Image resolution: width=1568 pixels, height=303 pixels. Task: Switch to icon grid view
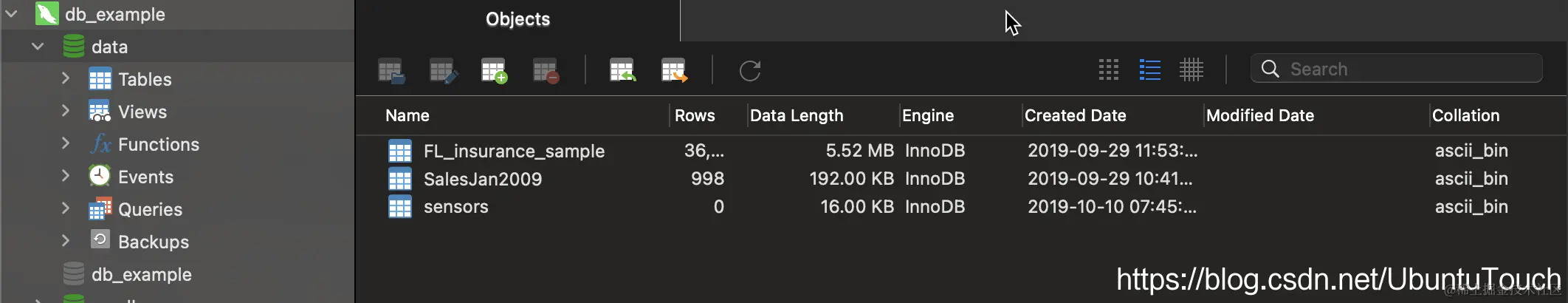(x=1108, y=69)
